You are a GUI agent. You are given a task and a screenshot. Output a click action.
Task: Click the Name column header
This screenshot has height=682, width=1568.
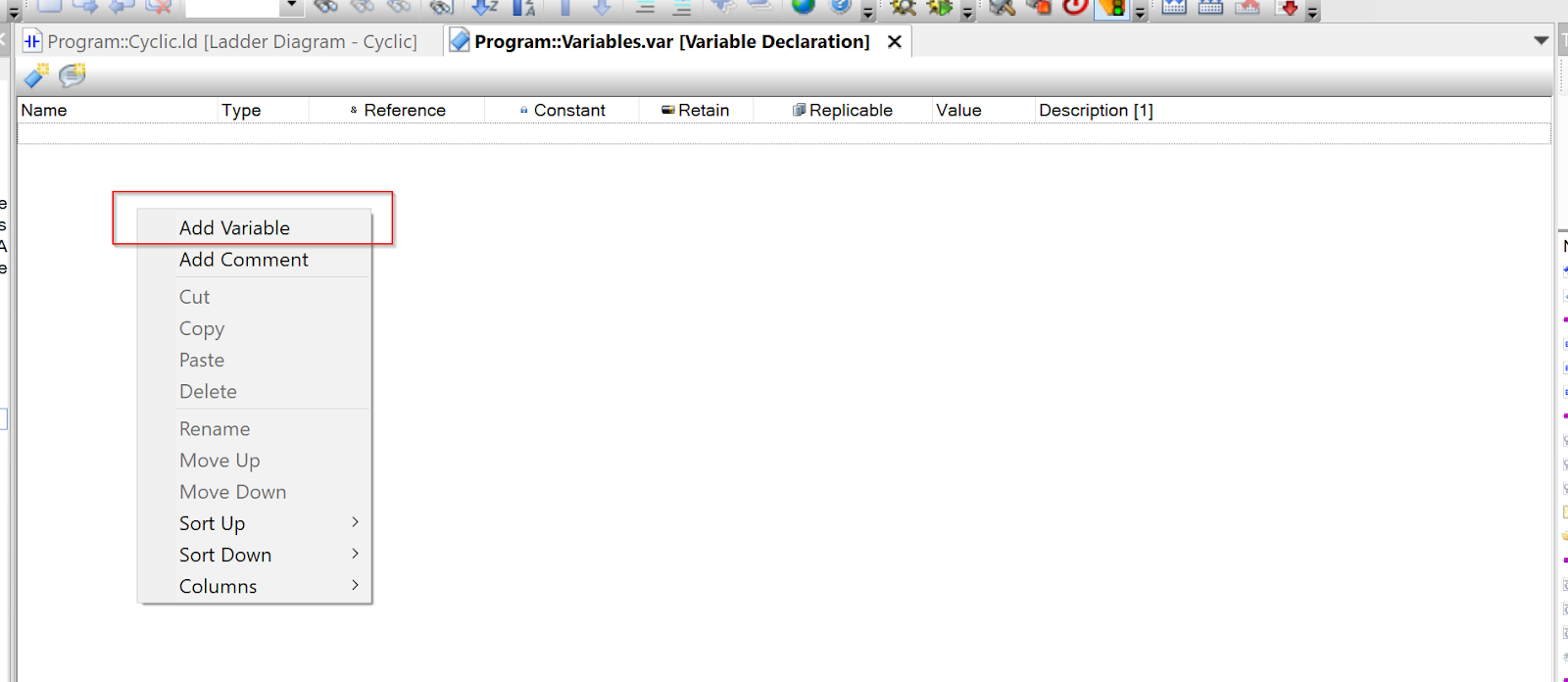click(x=118, y=110)
